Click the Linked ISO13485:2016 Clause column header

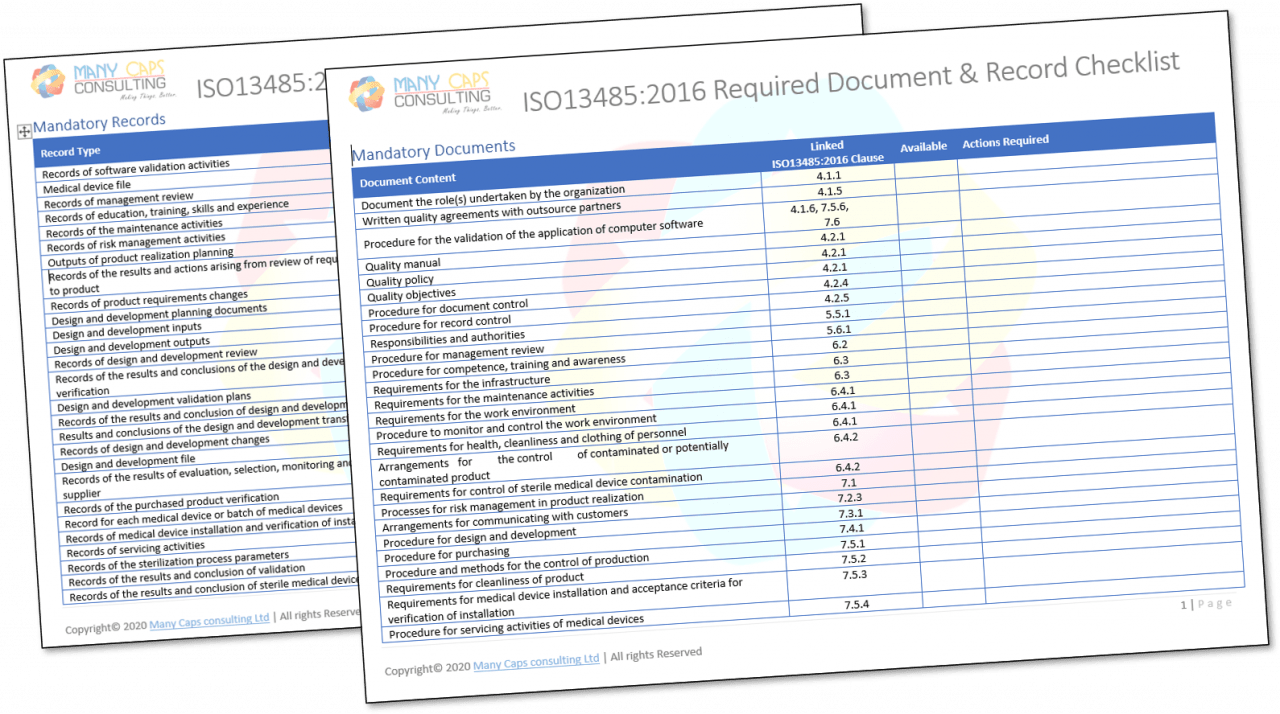826,151
